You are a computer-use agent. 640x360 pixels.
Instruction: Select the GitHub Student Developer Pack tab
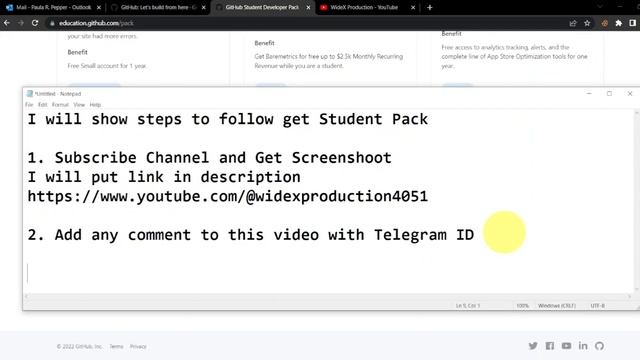(262, 7)
